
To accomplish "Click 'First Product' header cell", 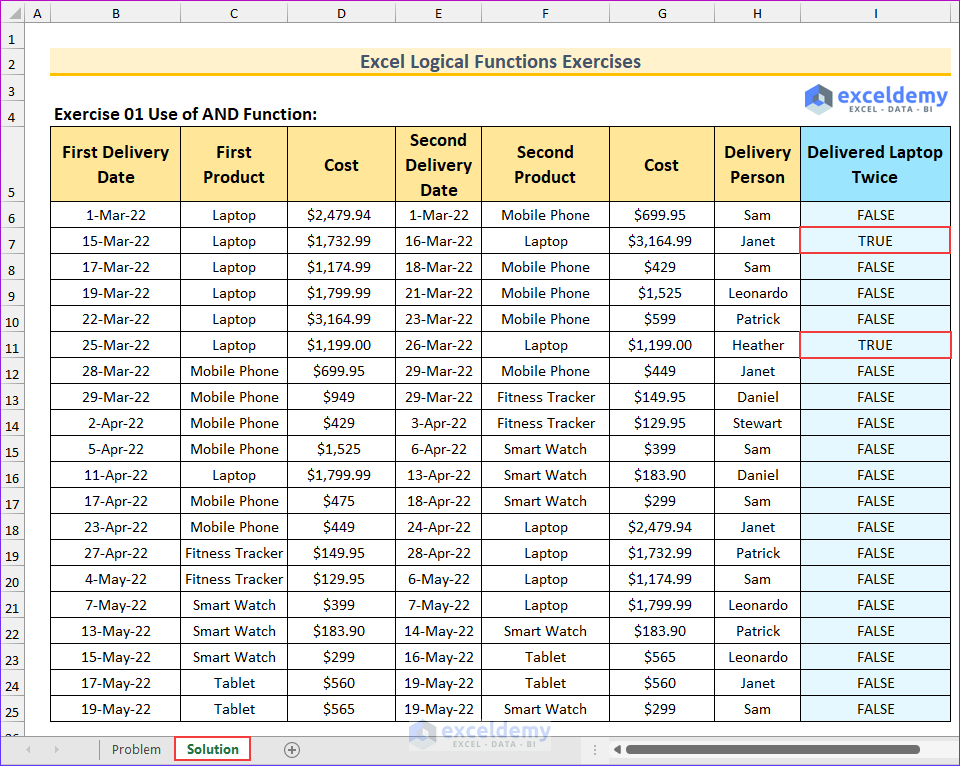I will pos(234,164).
